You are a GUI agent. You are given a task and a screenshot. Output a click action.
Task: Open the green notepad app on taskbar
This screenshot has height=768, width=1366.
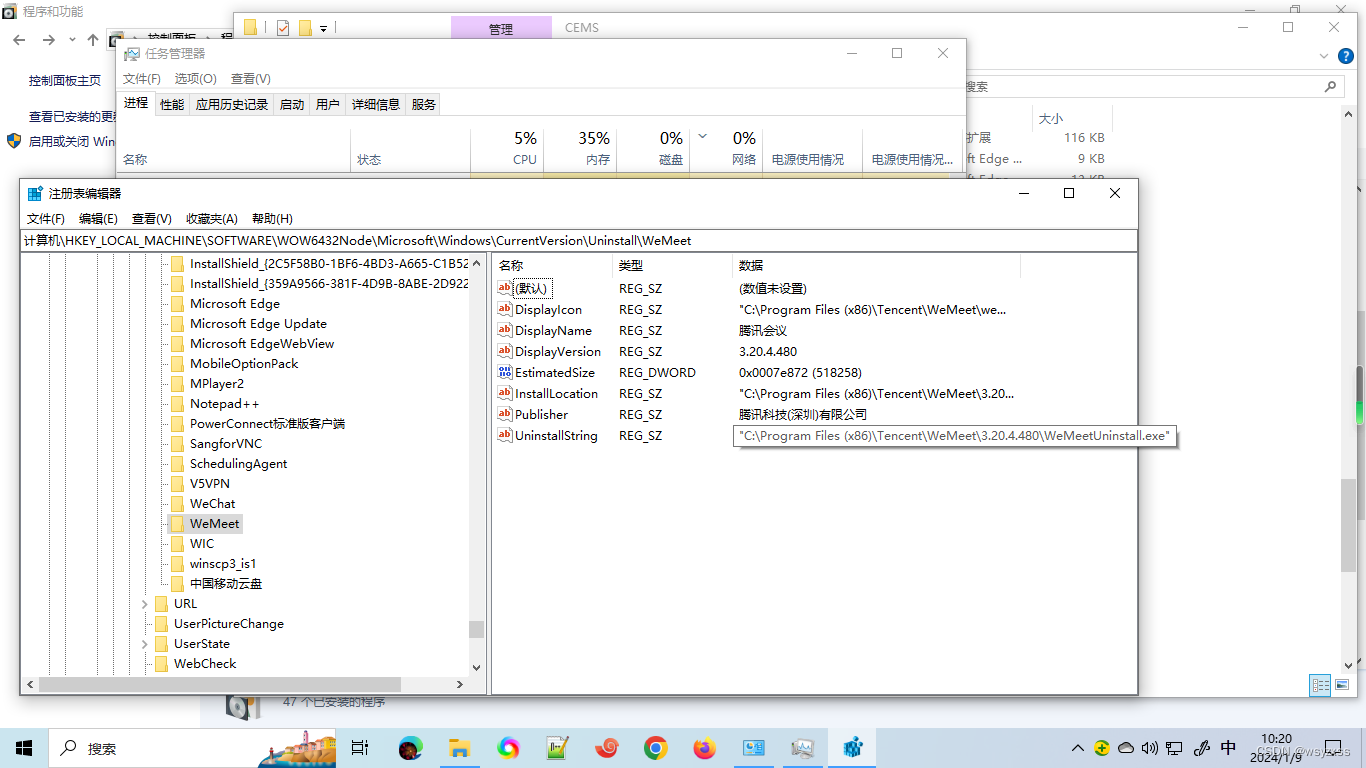click(x=557, y=748)
